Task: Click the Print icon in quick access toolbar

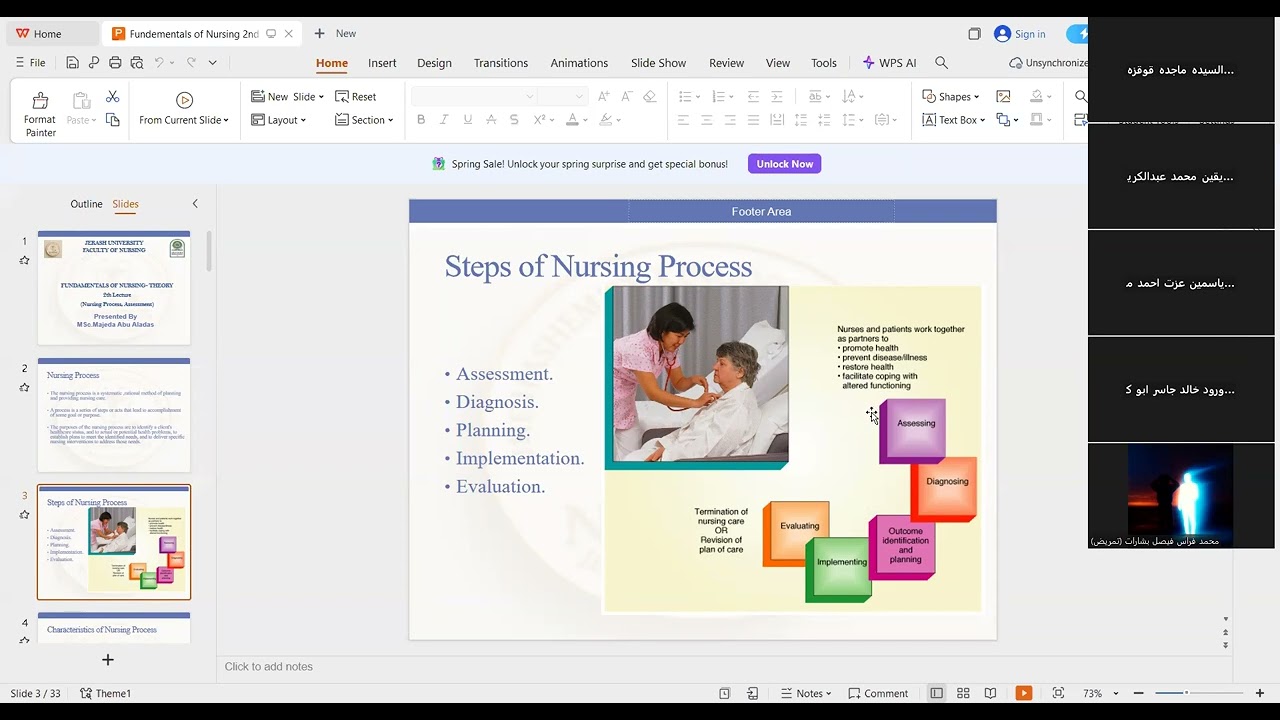Action: point(115,62)
